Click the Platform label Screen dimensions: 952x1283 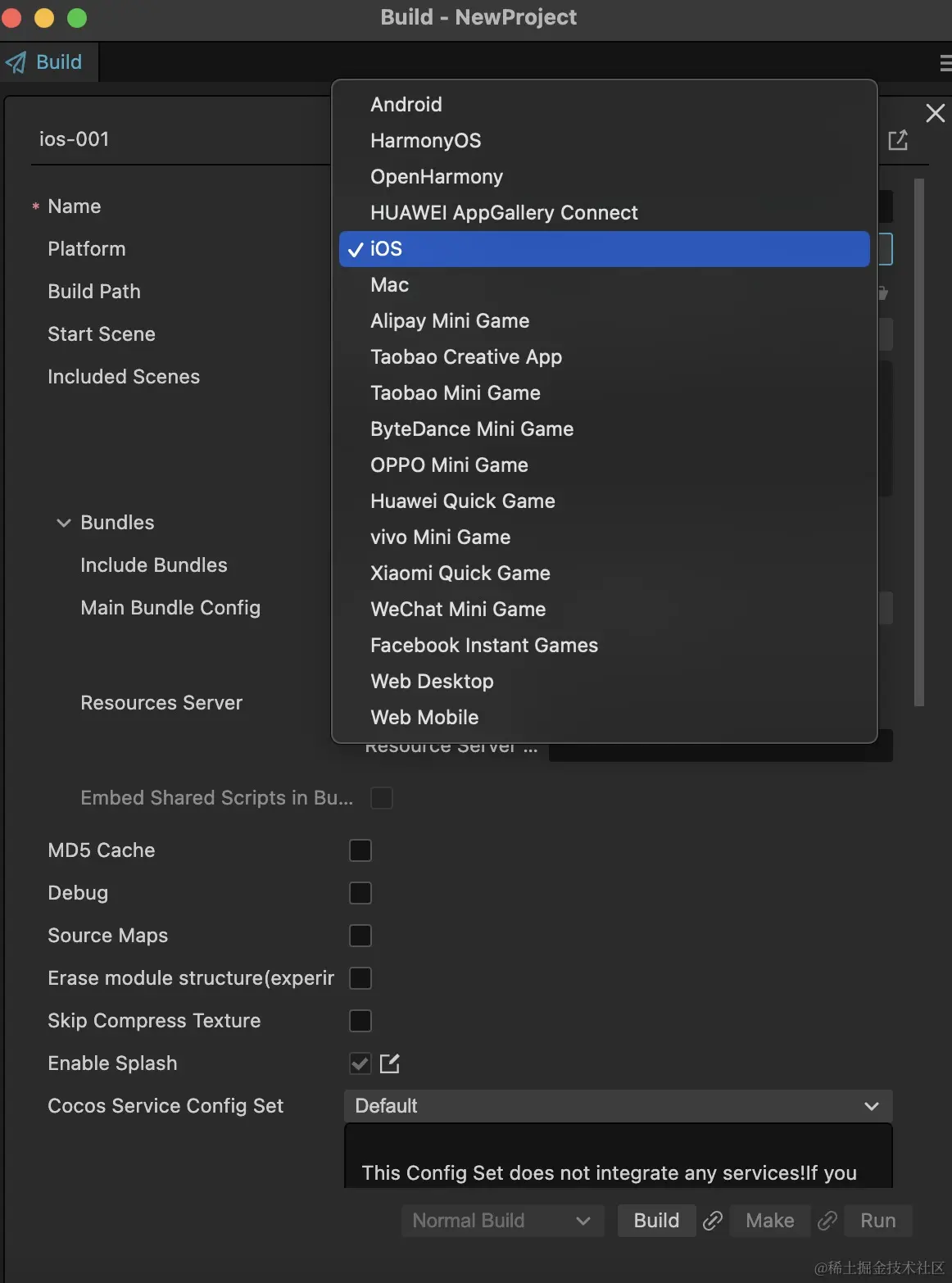[x=87, y=249]
